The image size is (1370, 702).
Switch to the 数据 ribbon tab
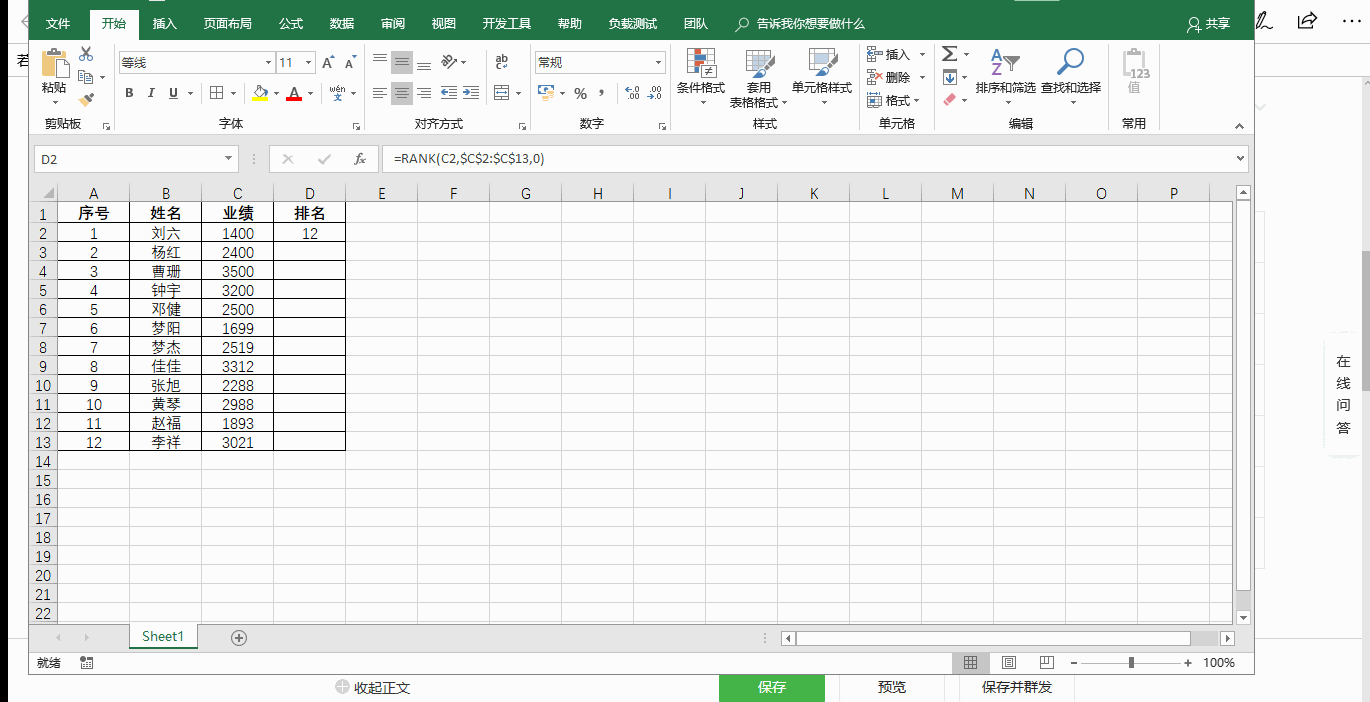(342, 23)
